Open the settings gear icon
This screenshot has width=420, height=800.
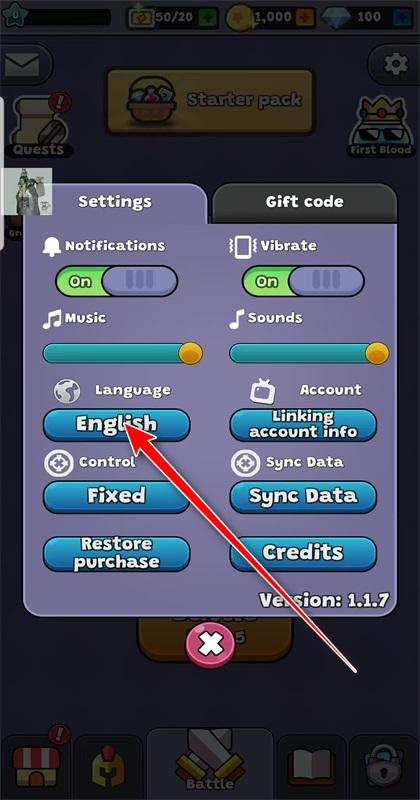[x=396, y=64]
